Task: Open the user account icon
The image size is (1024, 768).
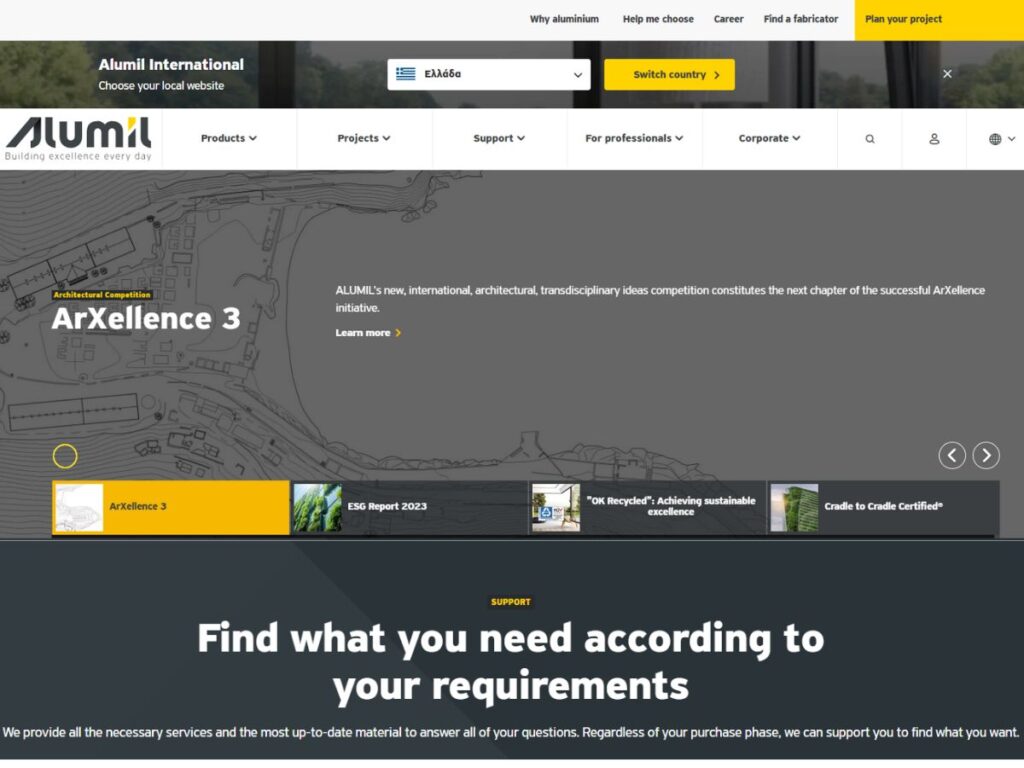Action: click(x=934, y=139)
